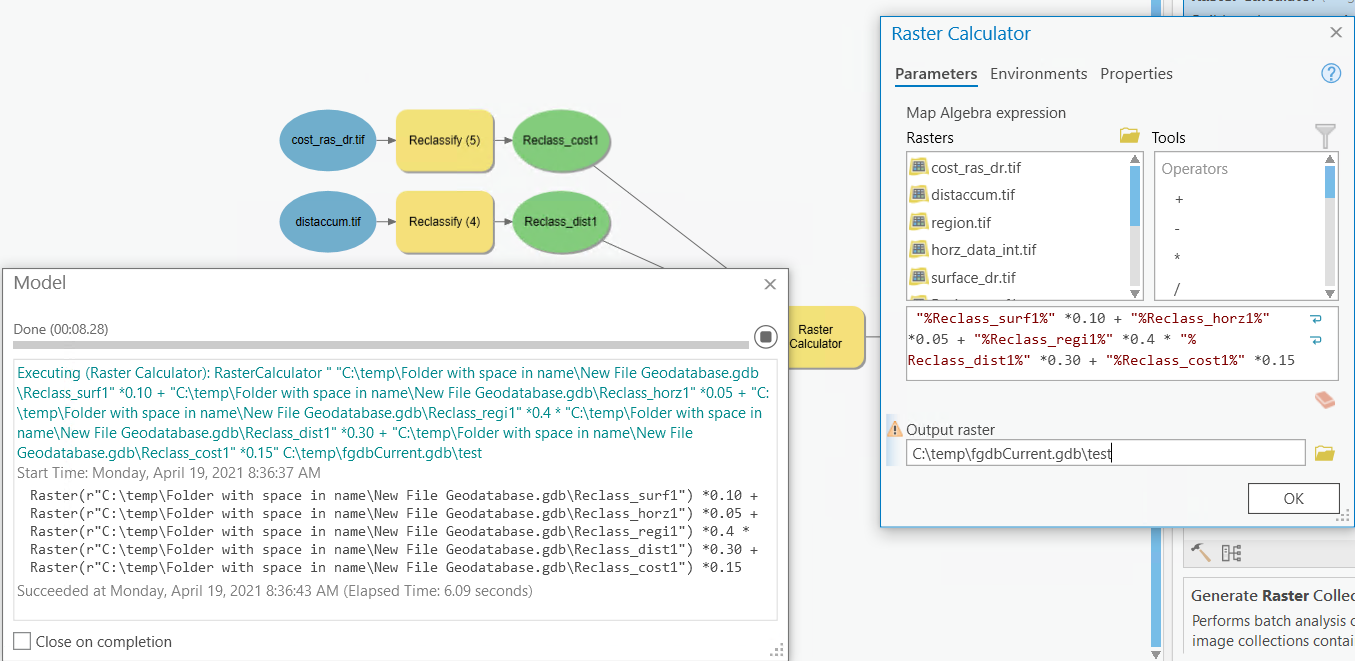
Task: Click the stop button on model progress
Action: [765, 337]
